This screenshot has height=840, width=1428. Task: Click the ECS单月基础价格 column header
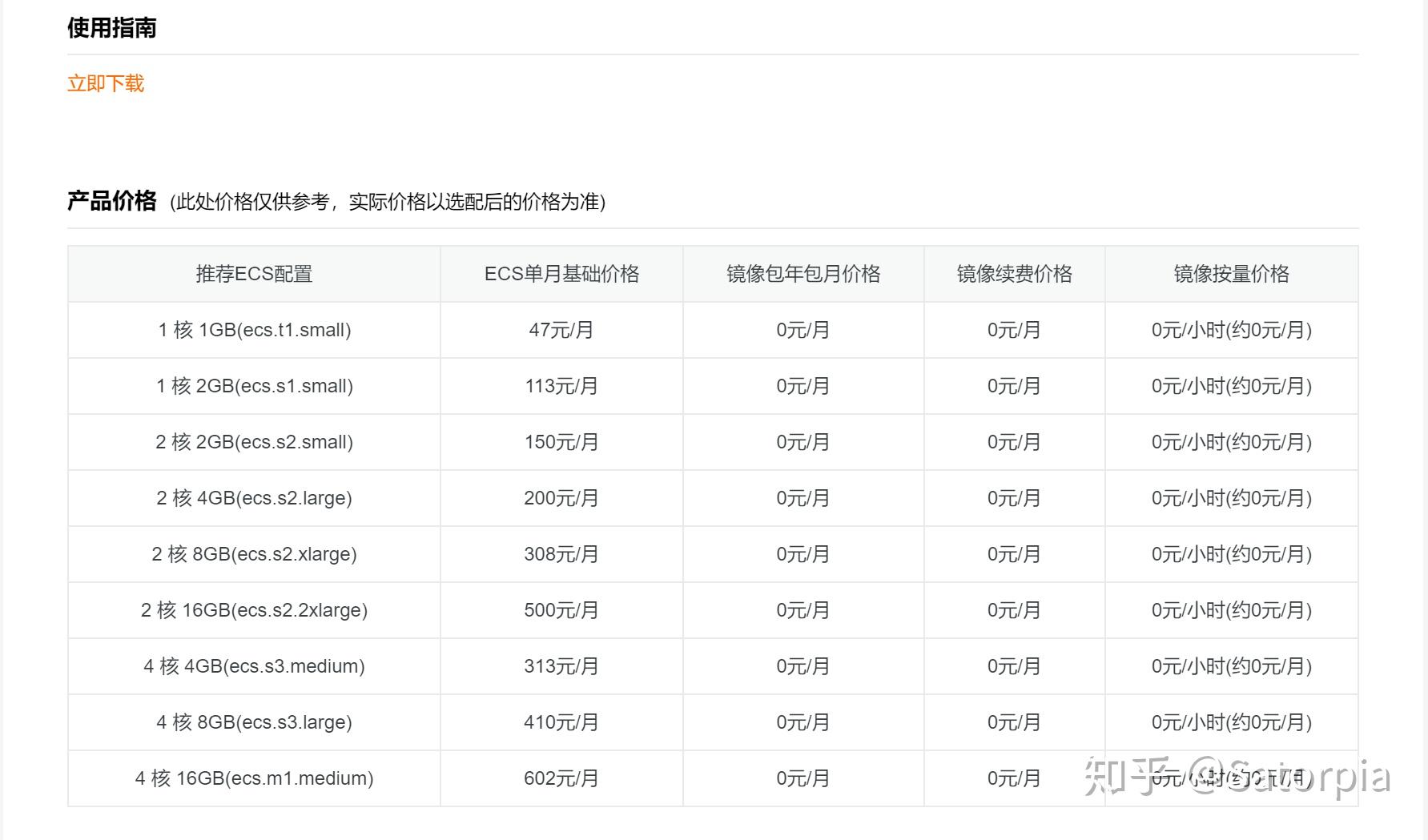561,274
